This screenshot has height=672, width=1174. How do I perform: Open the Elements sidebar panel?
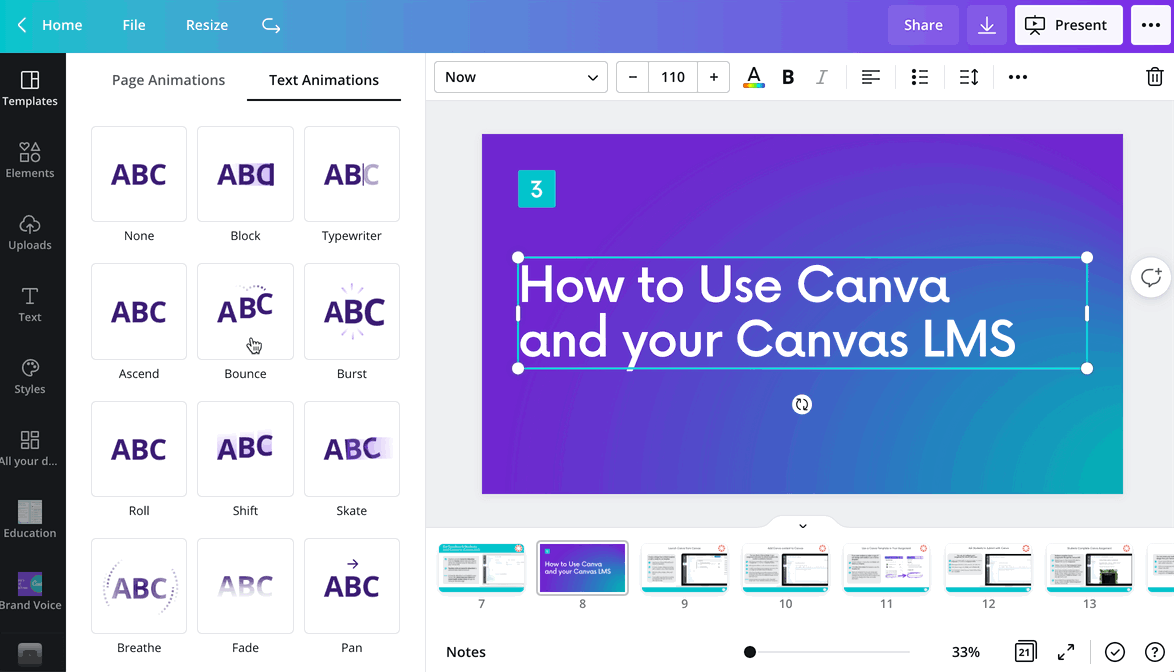(x=30, y=160)
